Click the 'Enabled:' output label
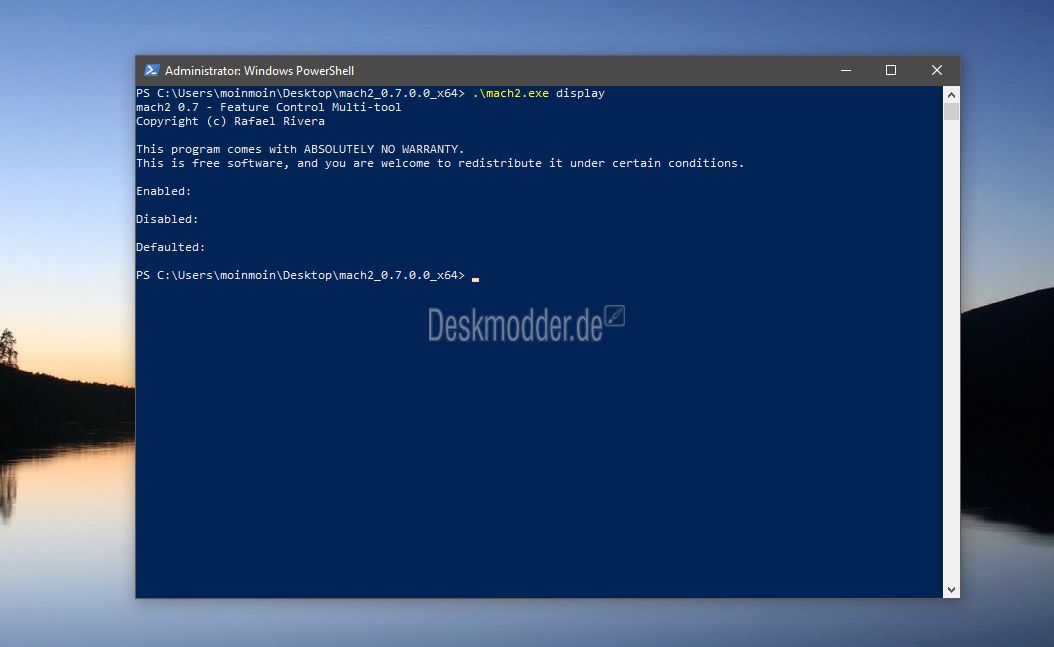The width and height of the screenshot is (1054, 647). (163, 191)
